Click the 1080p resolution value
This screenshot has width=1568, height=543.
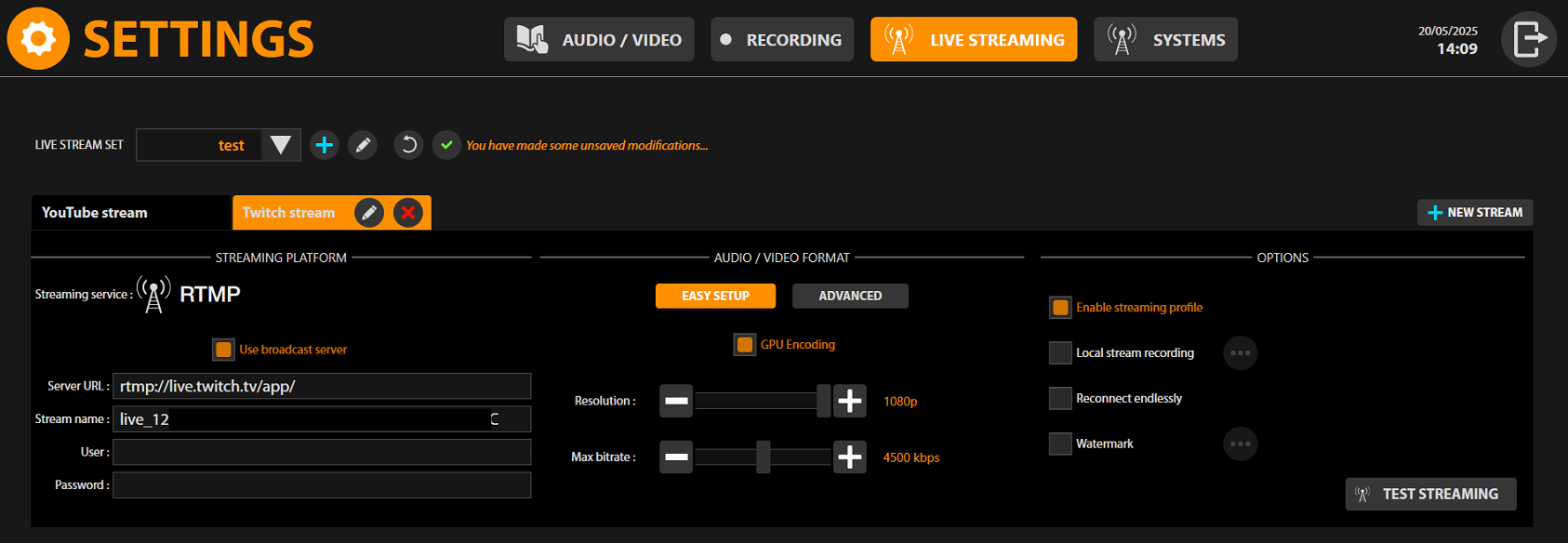click(900, 402)
